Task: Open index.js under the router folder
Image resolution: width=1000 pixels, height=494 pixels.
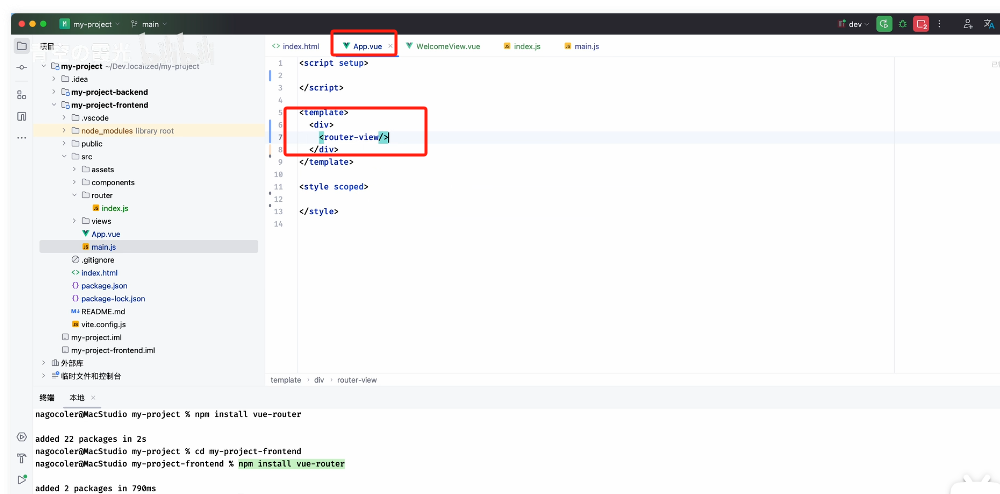Action: [110, 208]
